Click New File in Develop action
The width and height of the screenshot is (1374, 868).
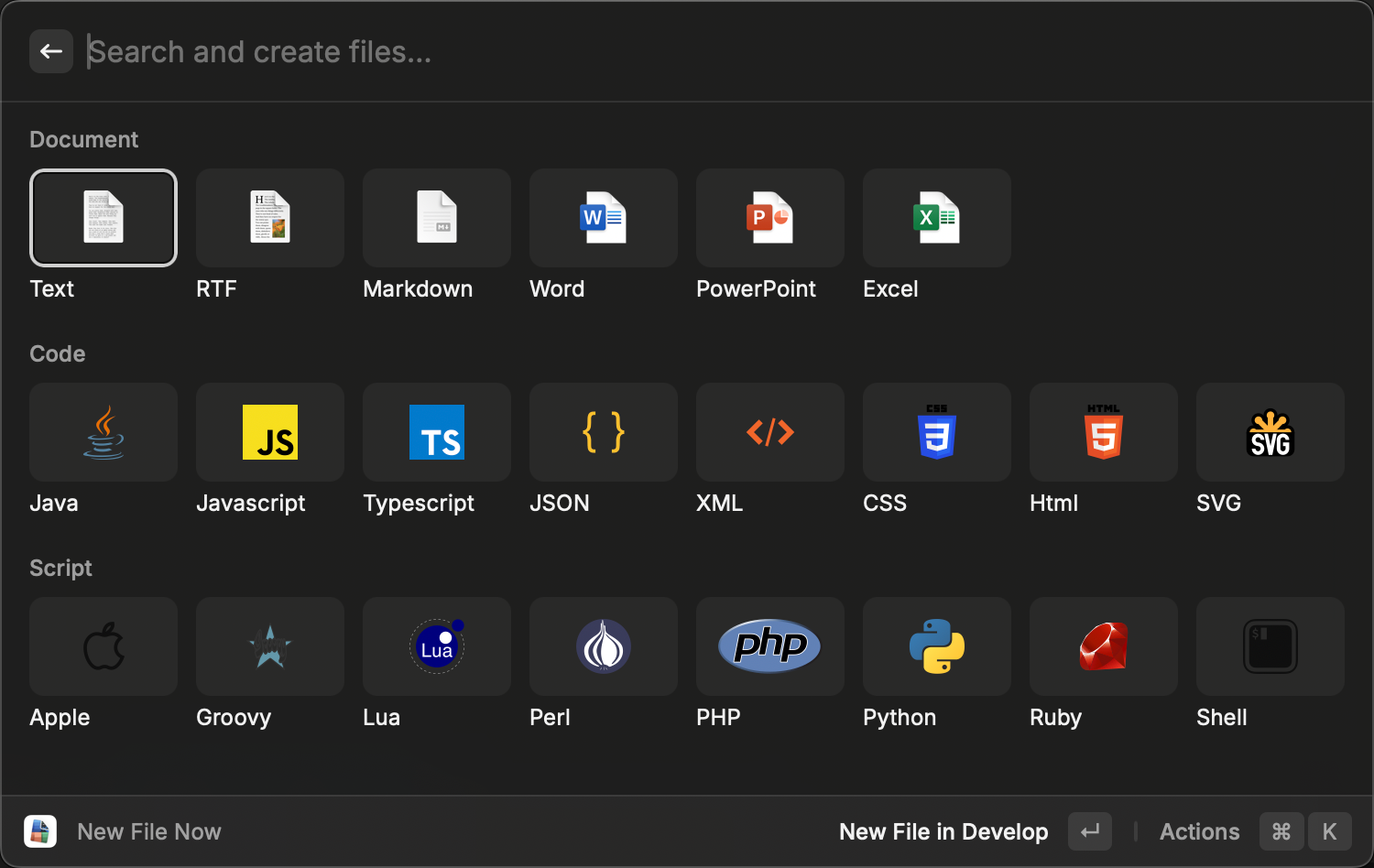[x=943, y=831]
